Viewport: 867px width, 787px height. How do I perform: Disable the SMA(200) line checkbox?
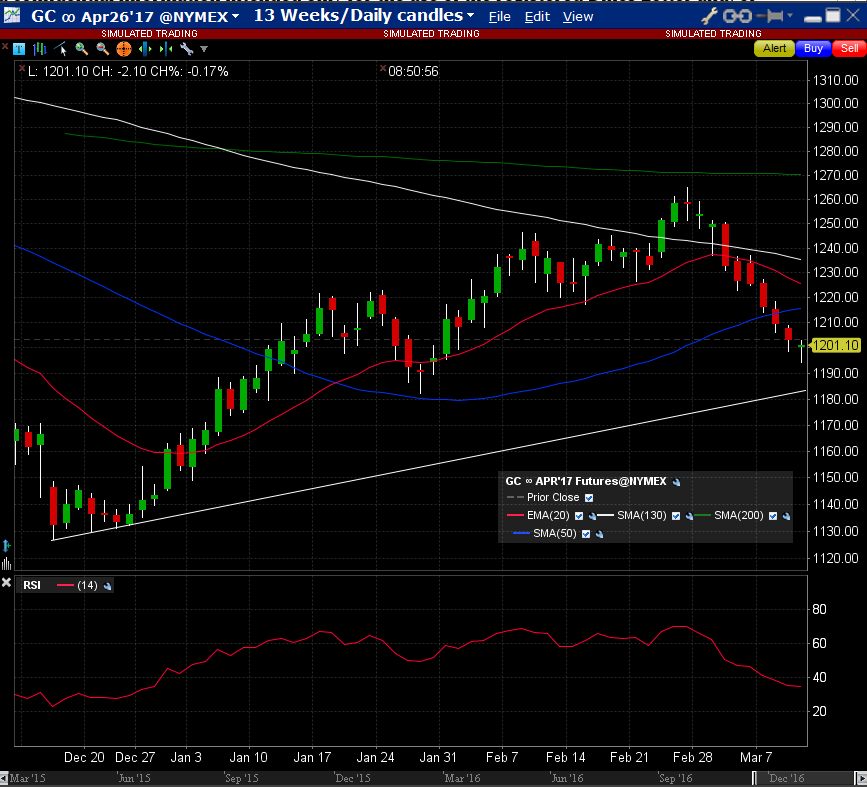click(x=772, y=516)
